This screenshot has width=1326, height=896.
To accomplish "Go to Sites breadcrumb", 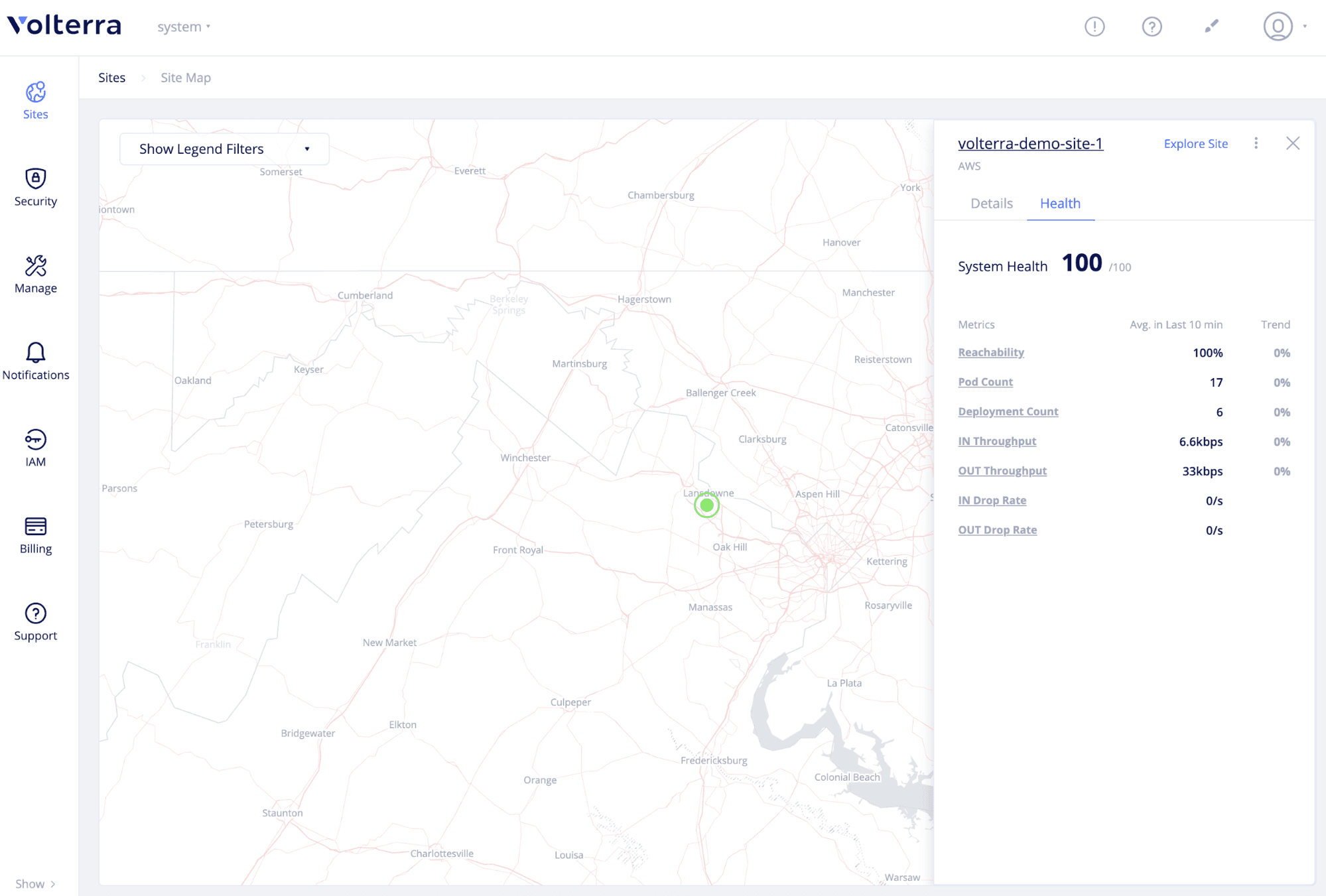I will [x=111, y=78].
